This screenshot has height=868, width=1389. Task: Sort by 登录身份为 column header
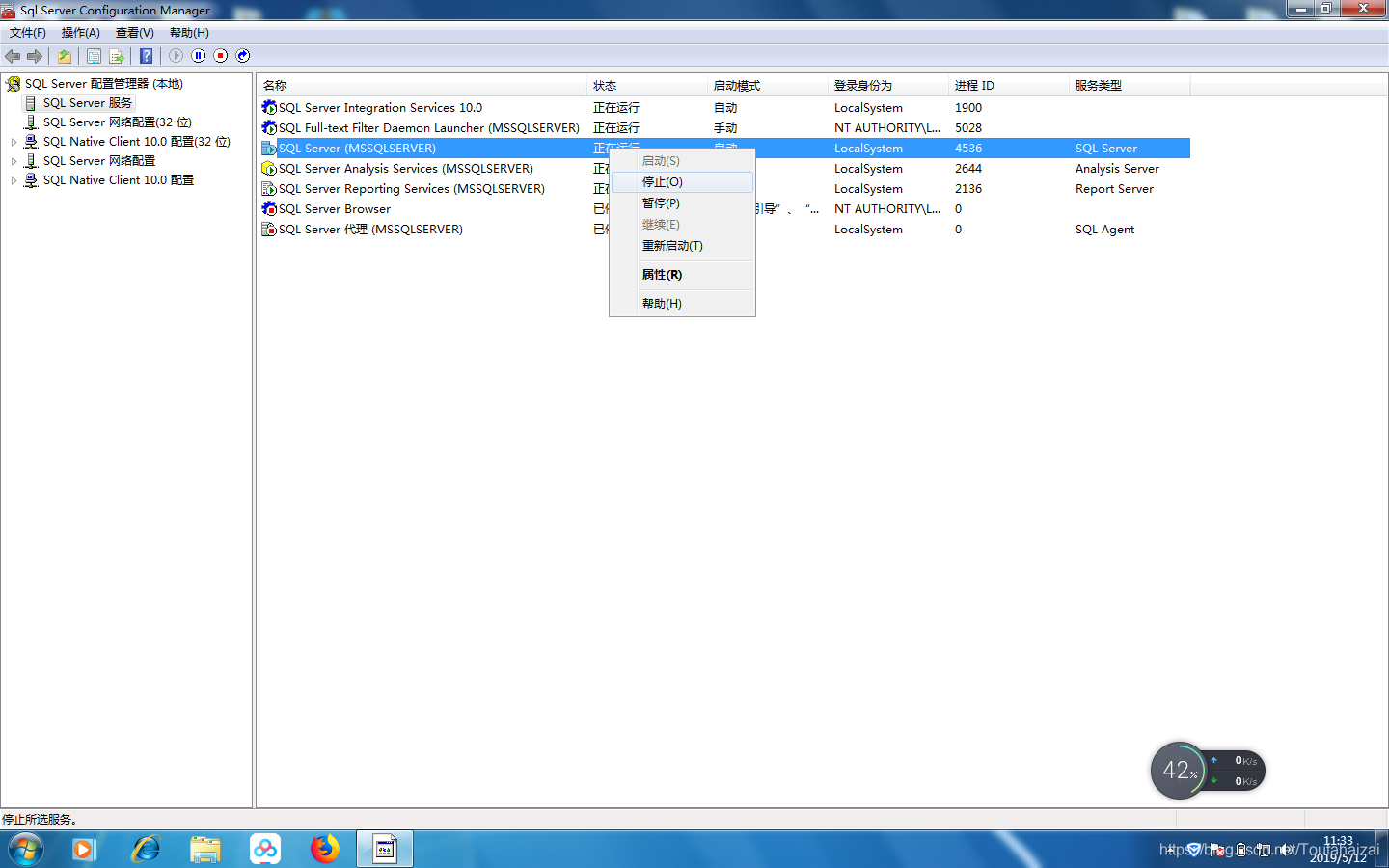[888, 86]
